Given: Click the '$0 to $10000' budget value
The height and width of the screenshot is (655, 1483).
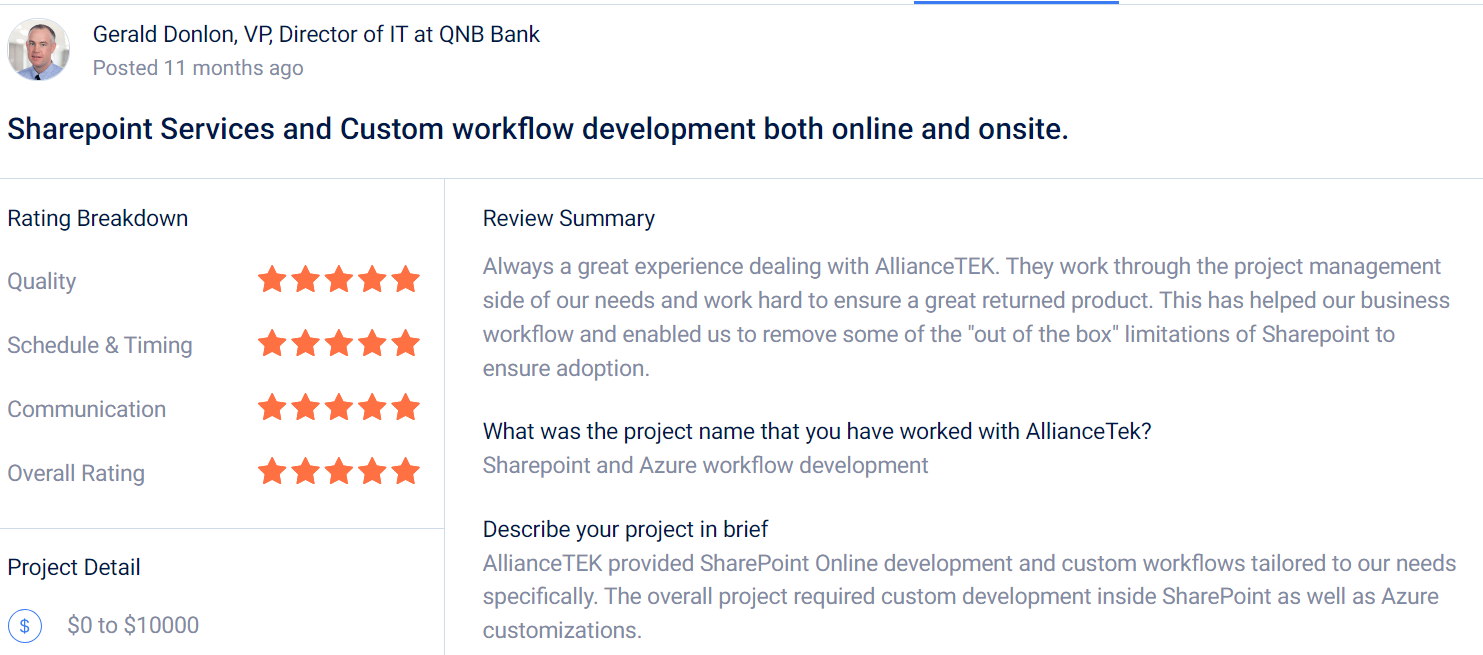Looking at the screenshot, I should click(x=133, y=626).
